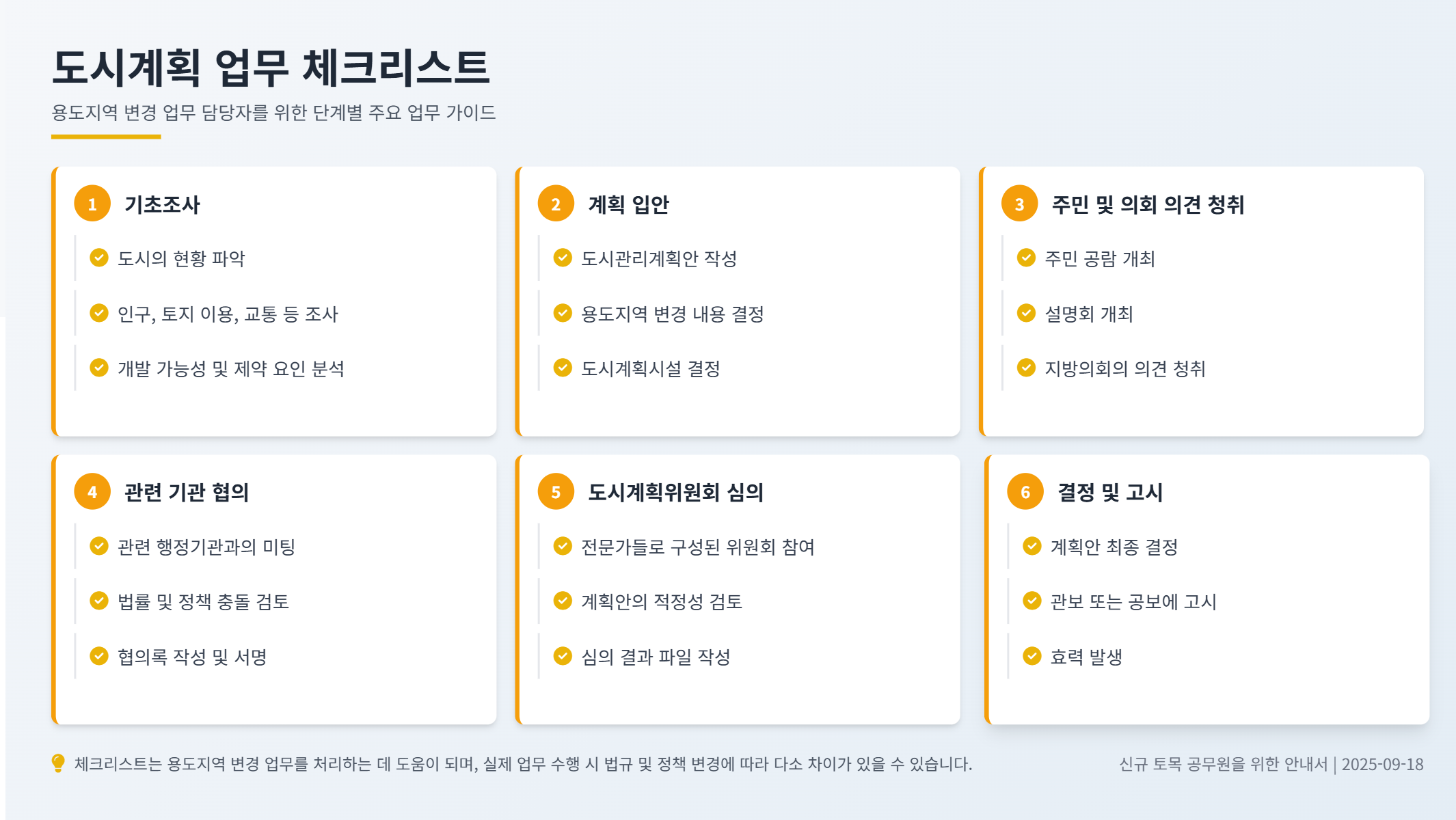Select the 주민 및 의회 의견 청취 heading
Screen dimensions: 1456x820
1147,204
